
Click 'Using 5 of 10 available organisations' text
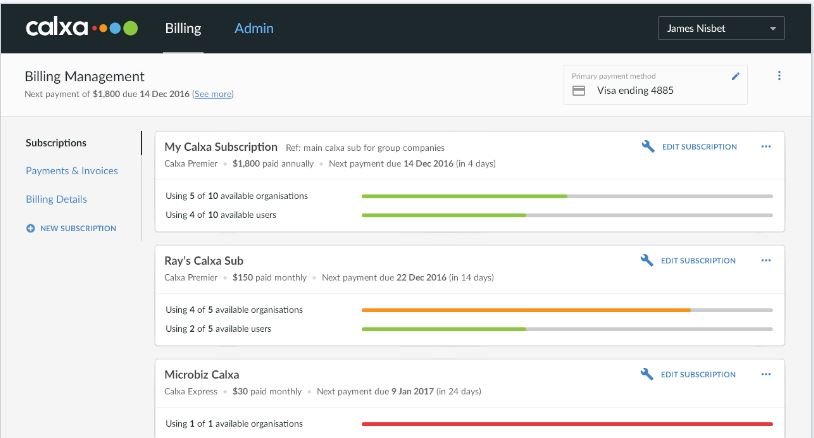point(236,196)
